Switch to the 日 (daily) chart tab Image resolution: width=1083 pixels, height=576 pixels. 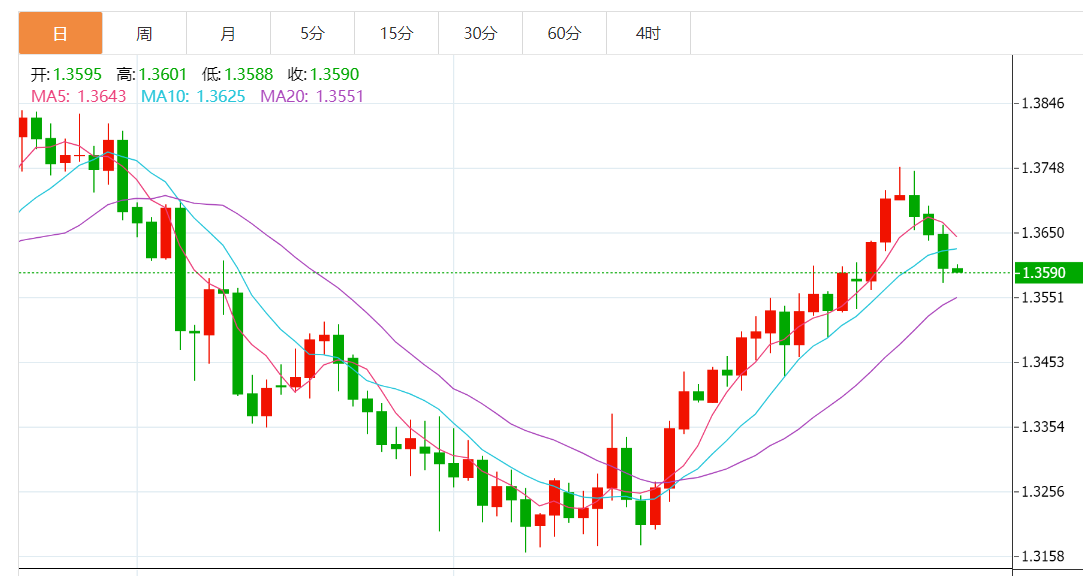coord(60,33)
